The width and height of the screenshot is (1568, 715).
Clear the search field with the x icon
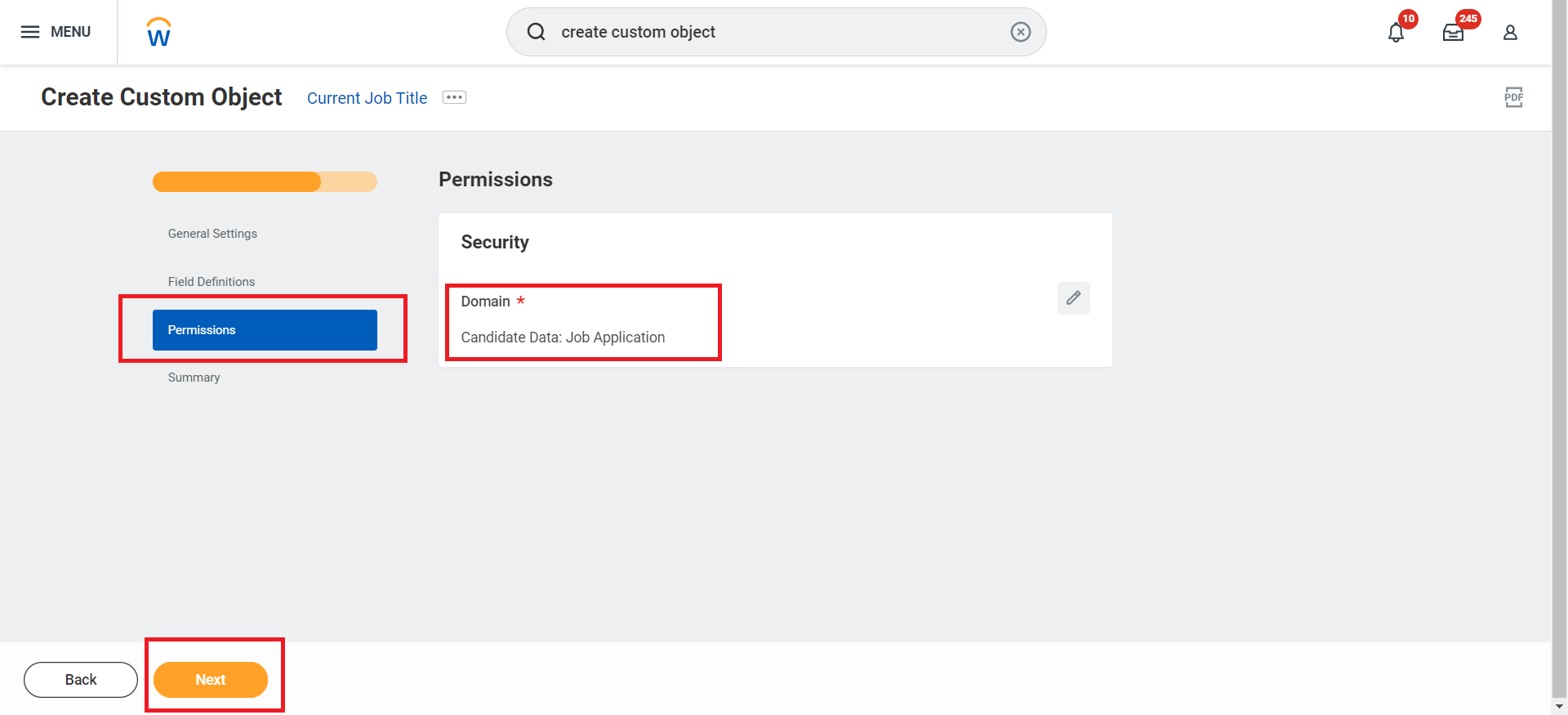click(1020, 31)
